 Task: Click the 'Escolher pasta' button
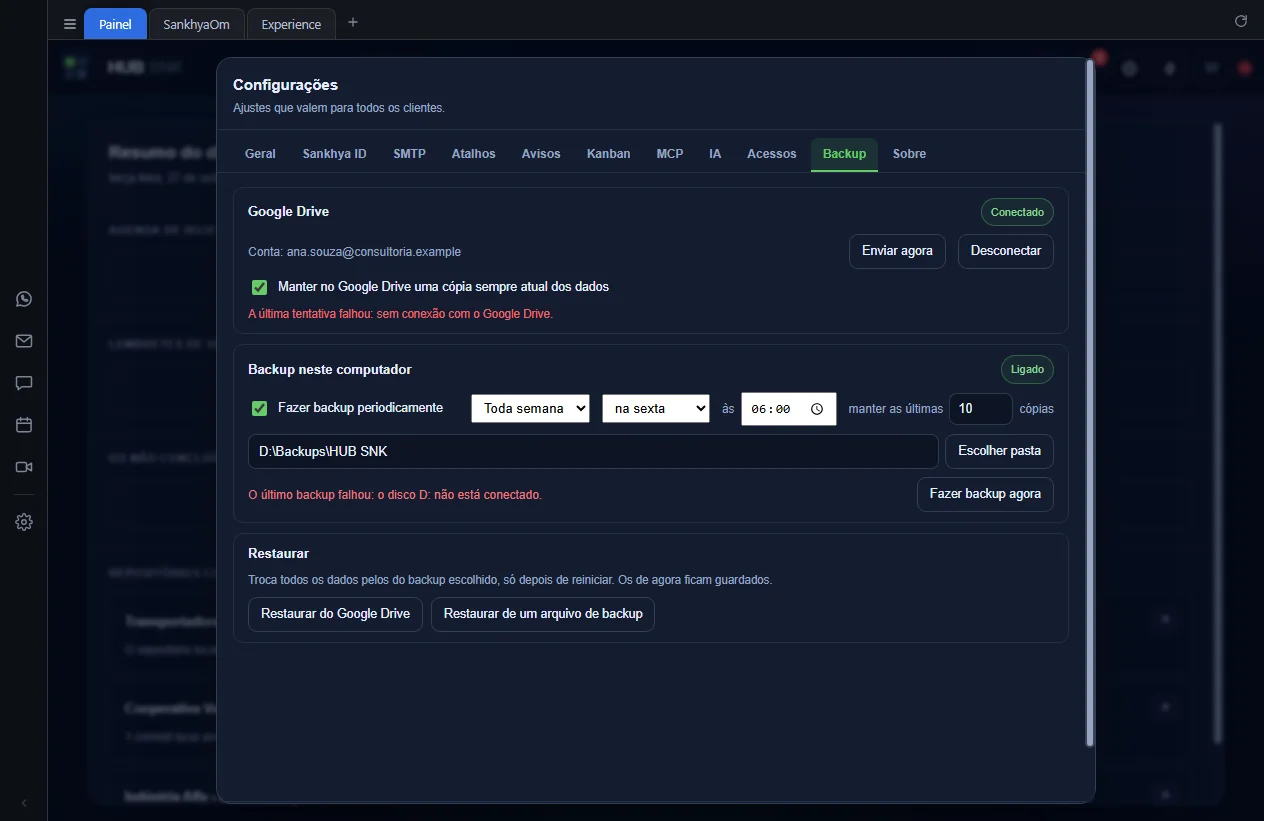(999, 451)
